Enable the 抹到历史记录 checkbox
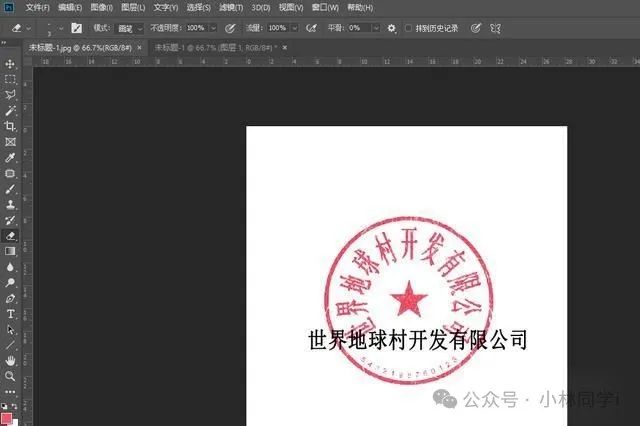 coord(408,28)
